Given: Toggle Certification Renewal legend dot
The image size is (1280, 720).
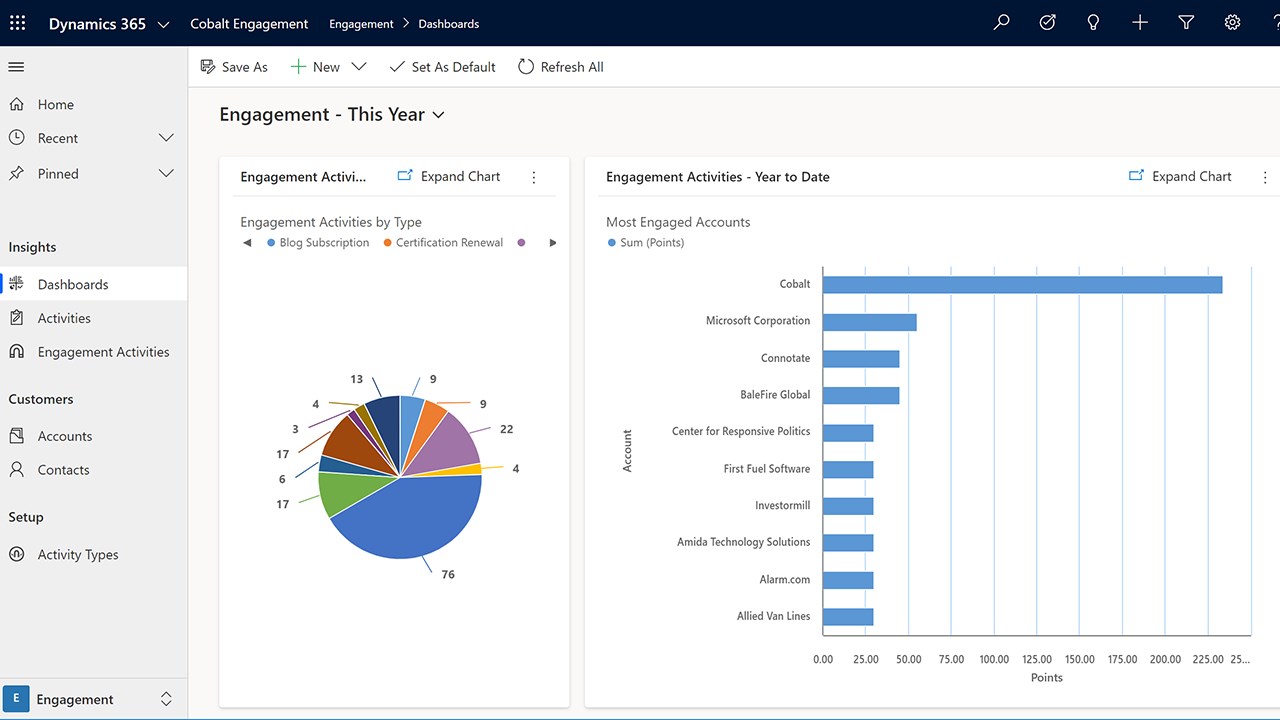Looking at the screenshot, I should (387, 243).
